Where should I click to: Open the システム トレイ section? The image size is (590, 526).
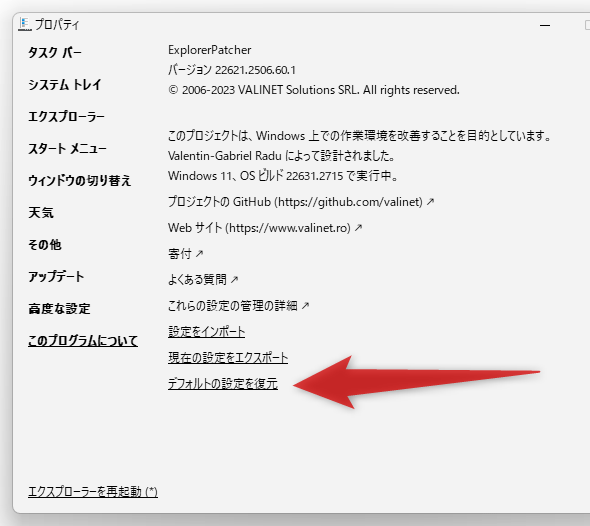(x=65, y=84)
